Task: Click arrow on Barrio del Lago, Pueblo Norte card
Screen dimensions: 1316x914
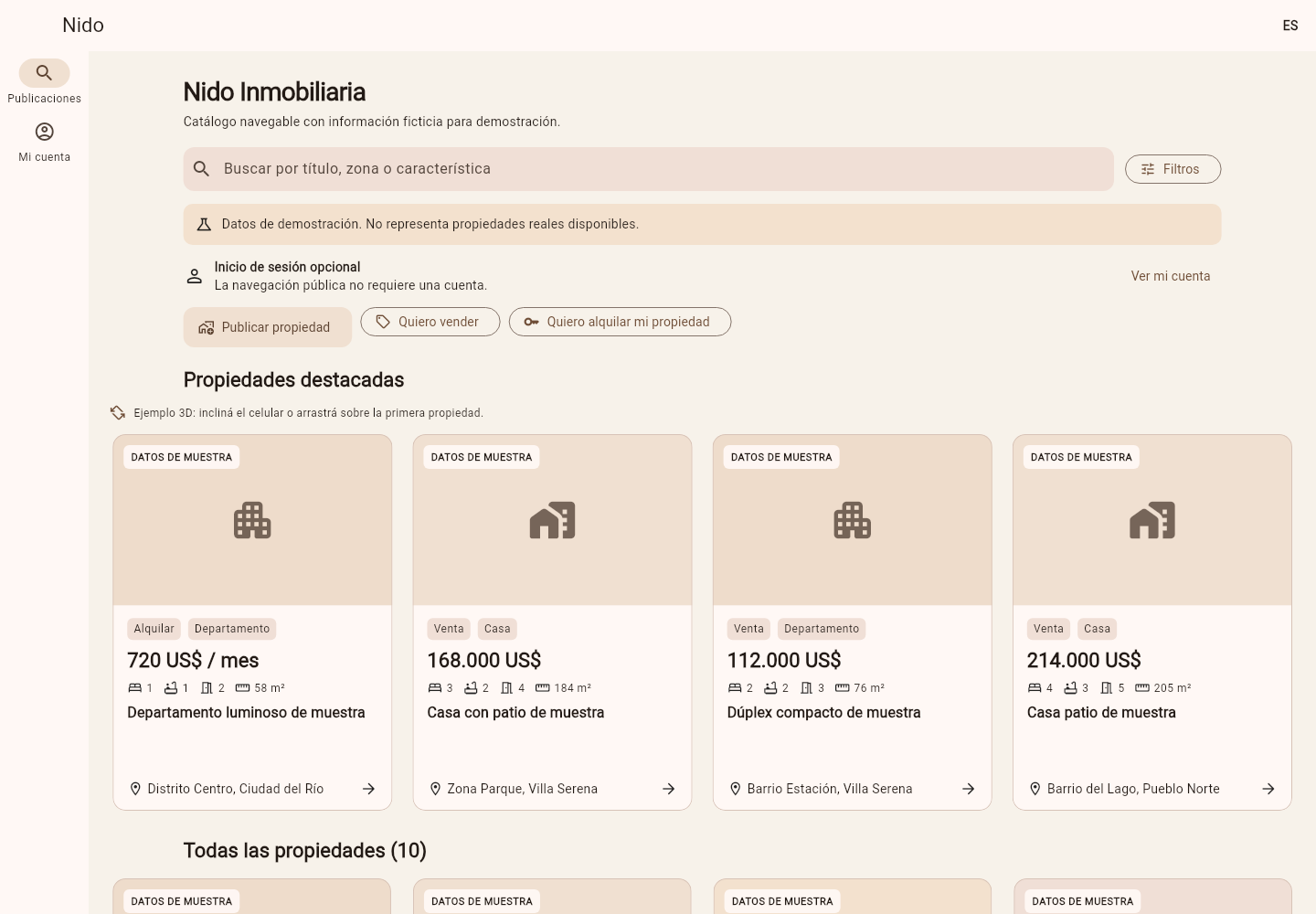Action: point(1268,789)
